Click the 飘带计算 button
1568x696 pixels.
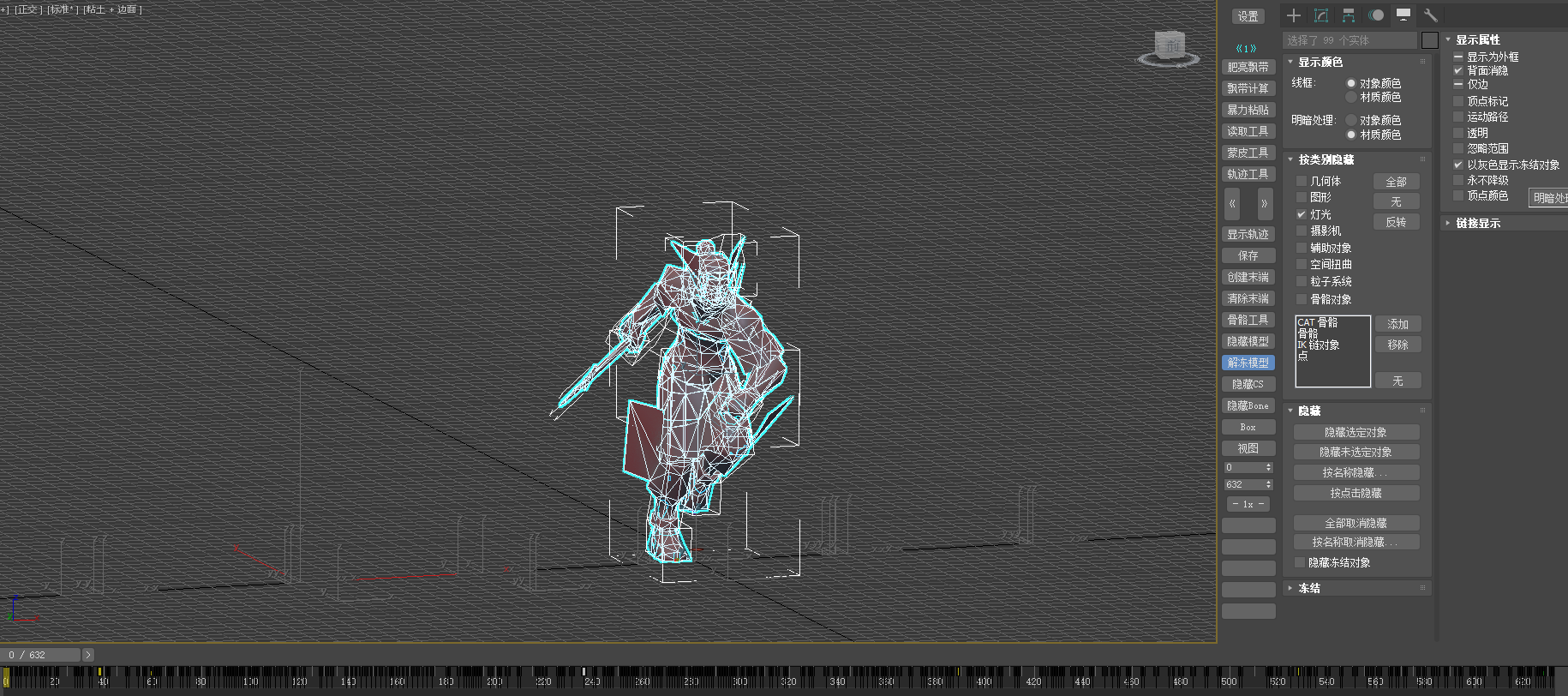pos(1248,88)
